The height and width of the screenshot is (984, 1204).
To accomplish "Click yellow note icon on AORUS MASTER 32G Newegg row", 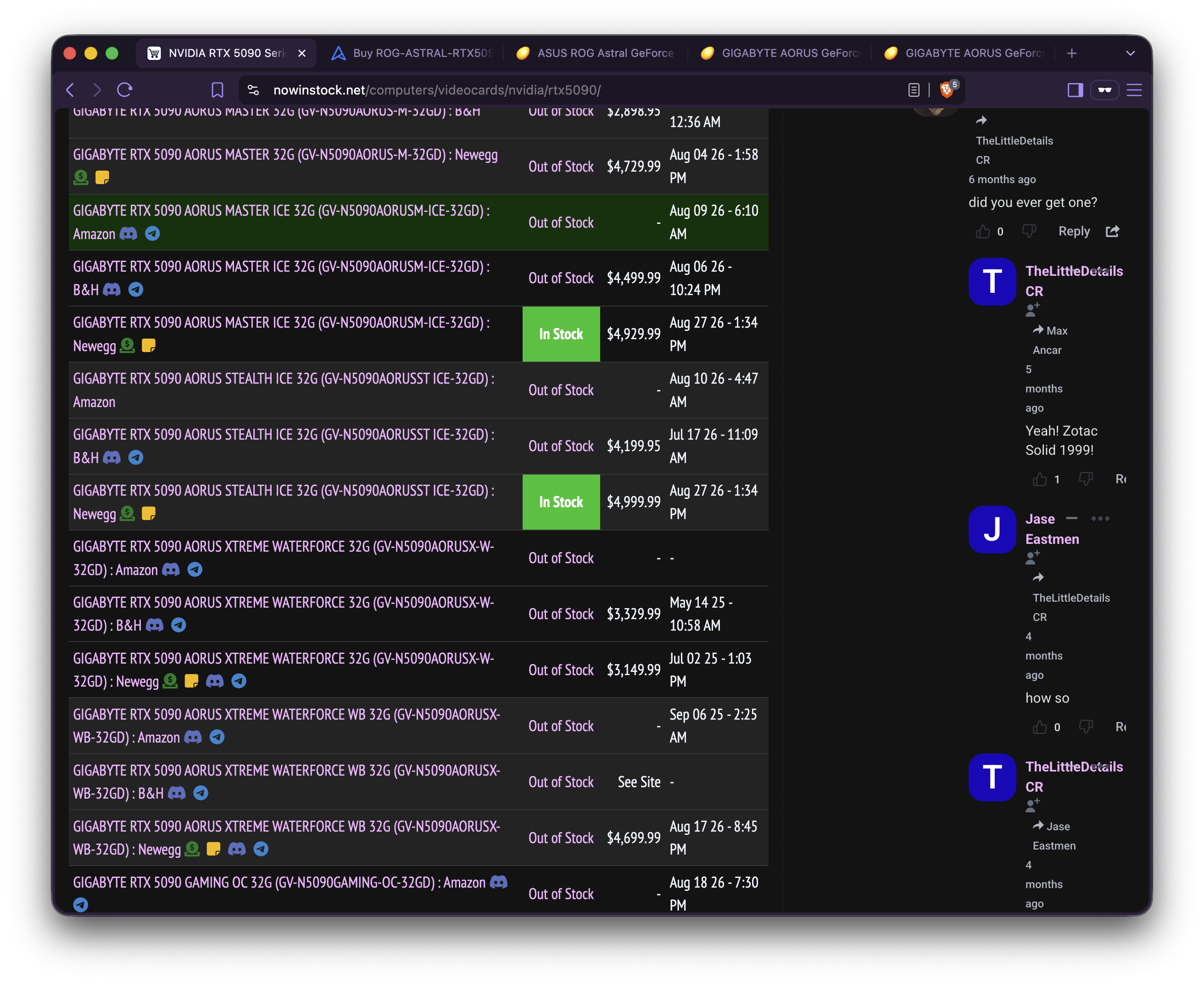I will coord(102,178).
